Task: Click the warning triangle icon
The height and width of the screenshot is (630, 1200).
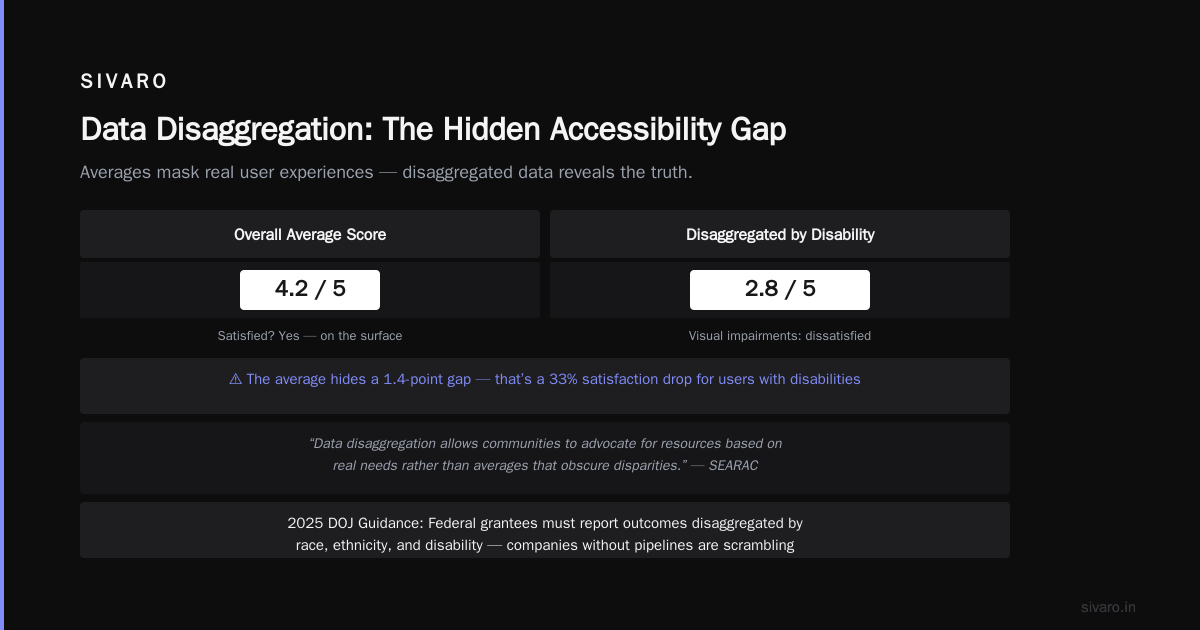Action: 235,380
